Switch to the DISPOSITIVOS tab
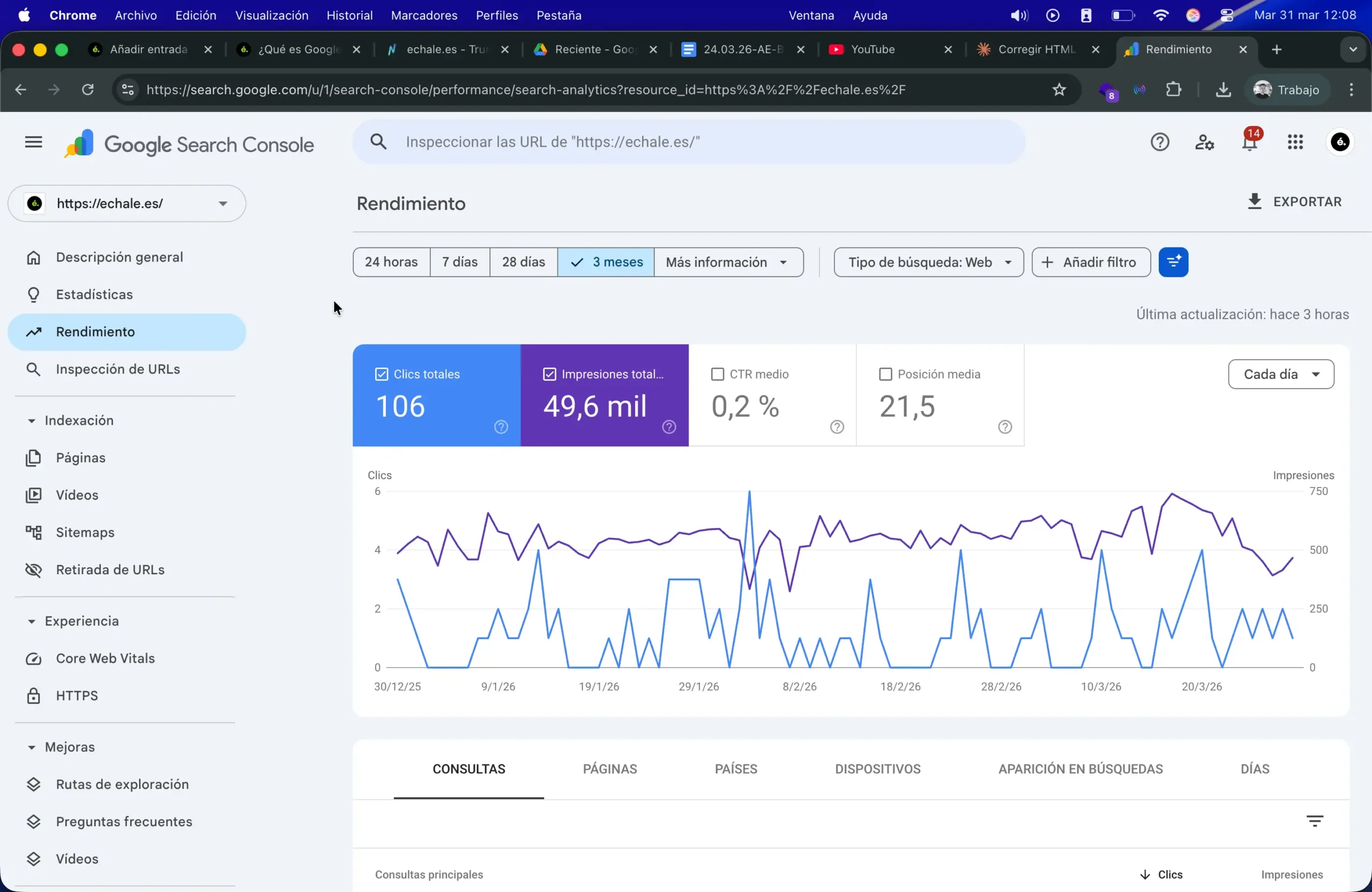The height and width of the screenshot is (892, 1372). click(x=877, y=768)
